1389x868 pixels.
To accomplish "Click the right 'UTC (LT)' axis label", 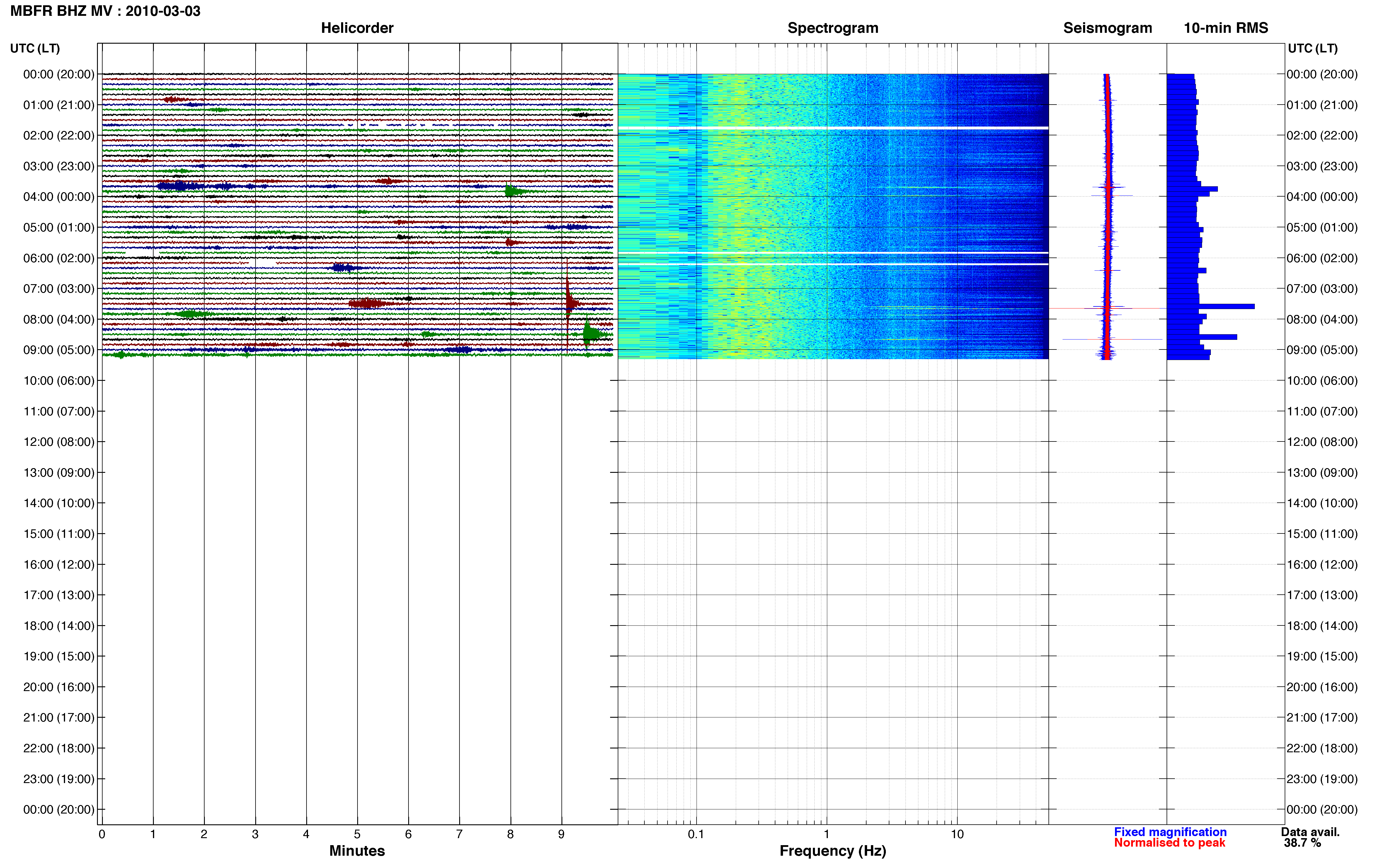I will point(1312,48).
